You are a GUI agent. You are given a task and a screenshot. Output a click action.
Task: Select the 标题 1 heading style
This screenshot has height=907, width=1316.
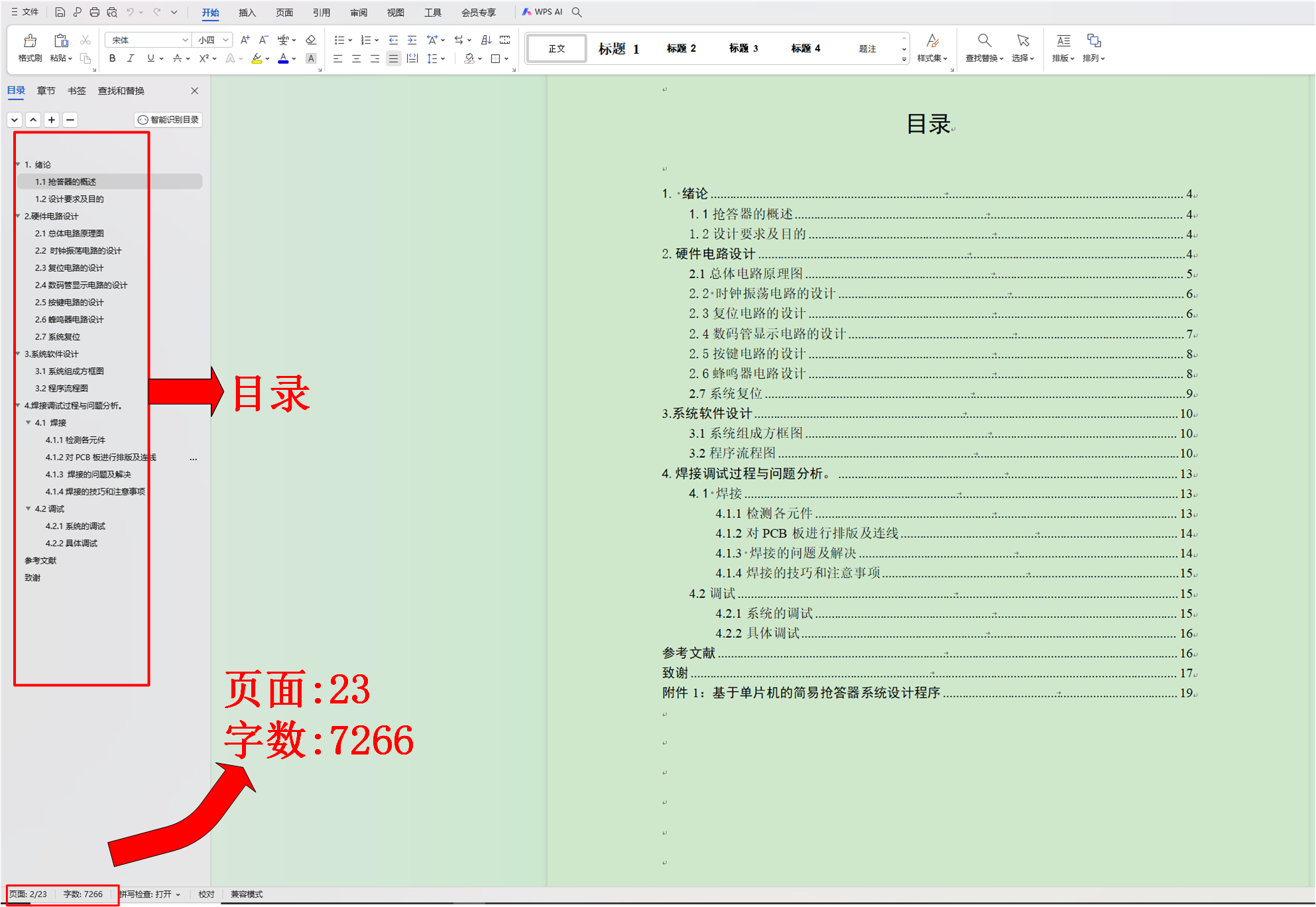point(617,47)
